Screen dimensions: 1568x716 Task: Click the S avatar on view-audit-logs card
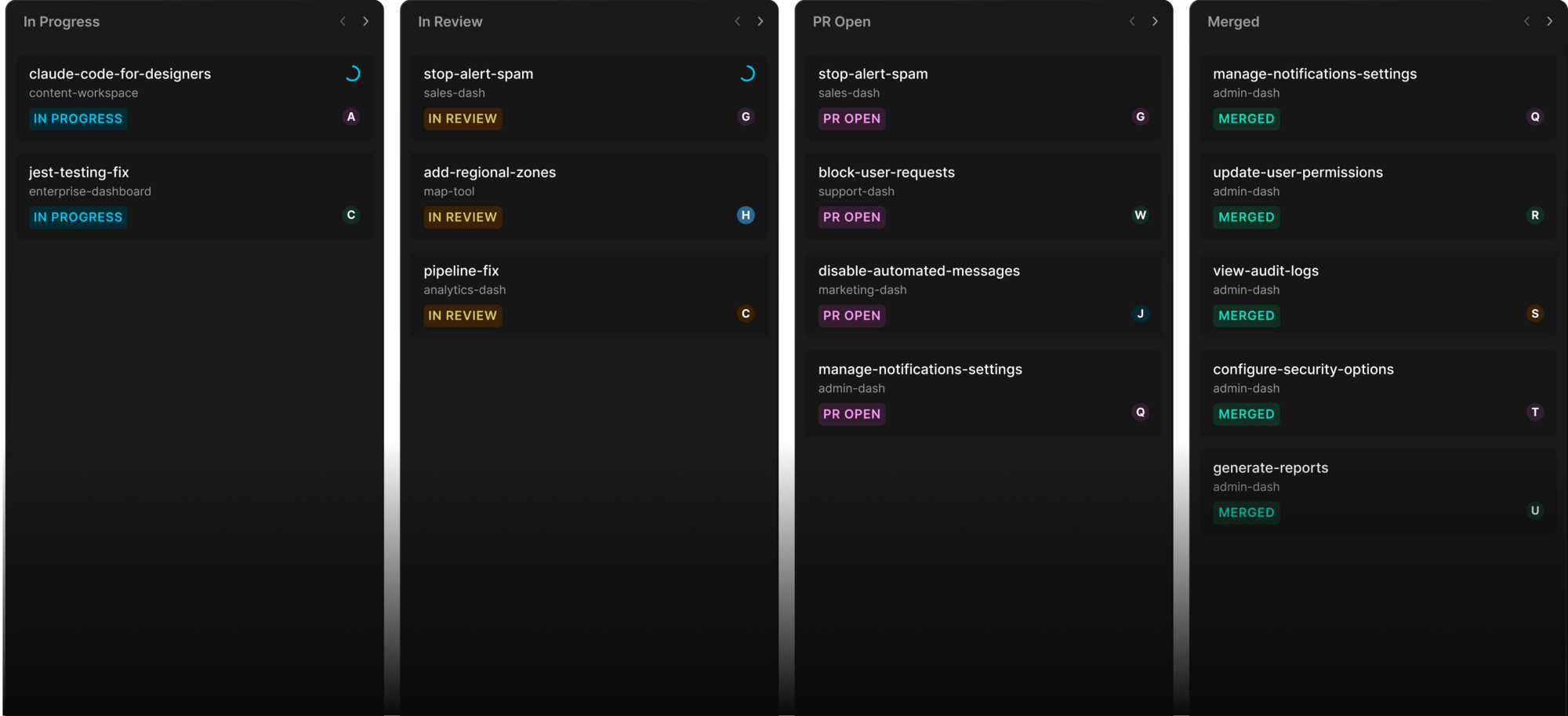click(x=1535, y=314)
